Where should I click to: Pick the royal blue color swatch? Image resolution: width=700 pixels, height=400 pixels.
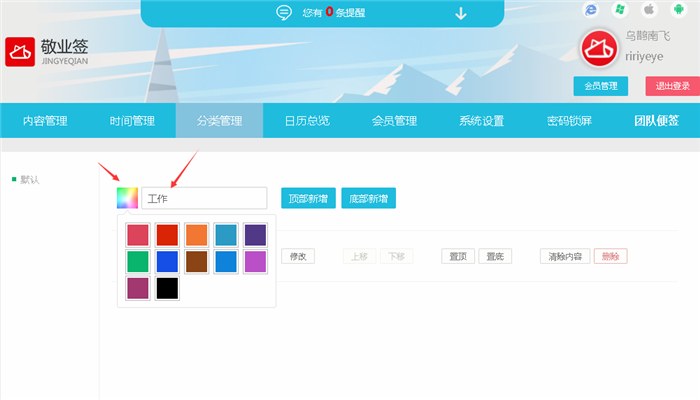(167, 261)
